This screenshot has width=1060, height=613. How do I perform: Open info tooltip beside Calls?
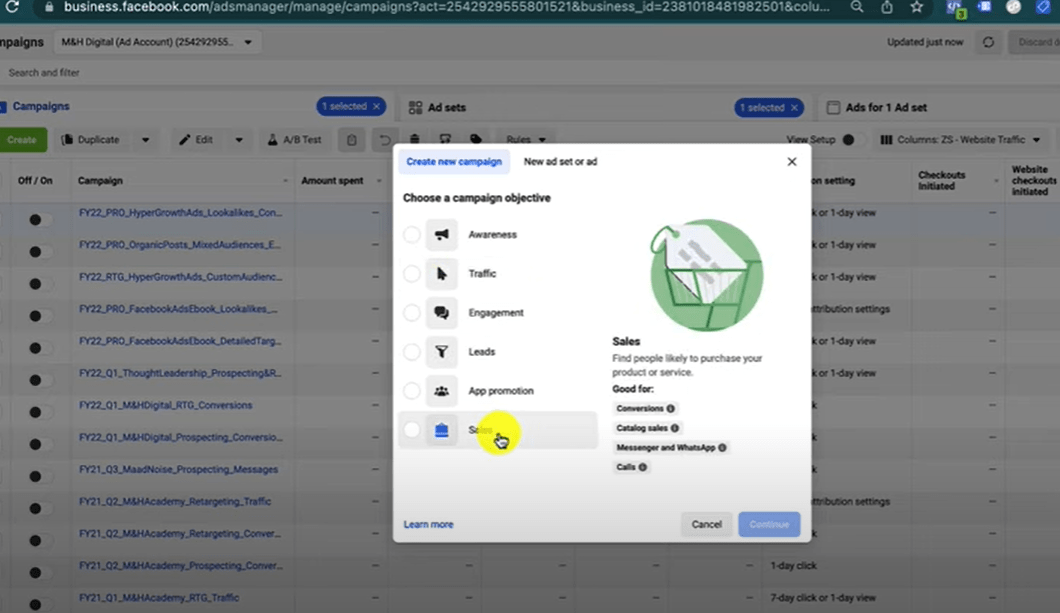coord(643,467)
